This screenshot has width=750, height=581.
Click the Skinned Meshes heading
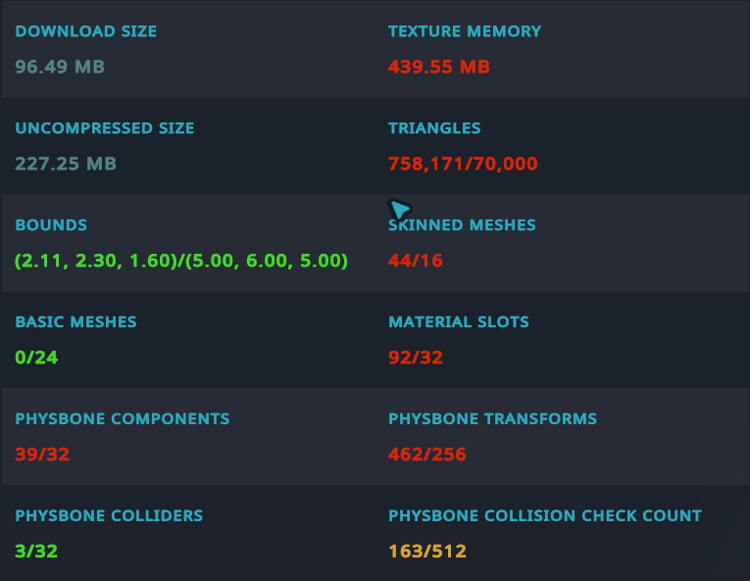[462, 225]
